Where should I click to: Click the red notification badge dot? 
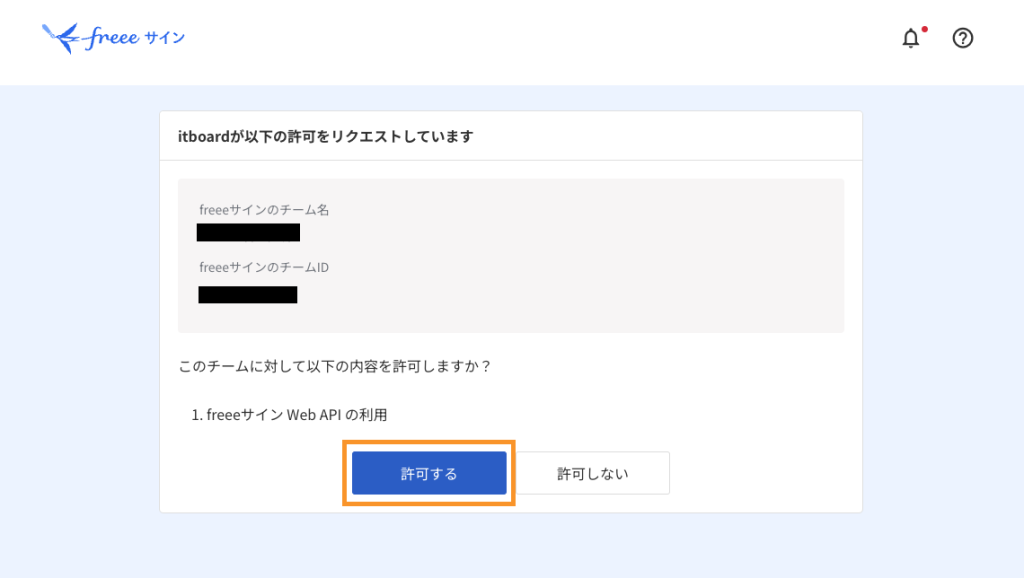pos(924,29)
